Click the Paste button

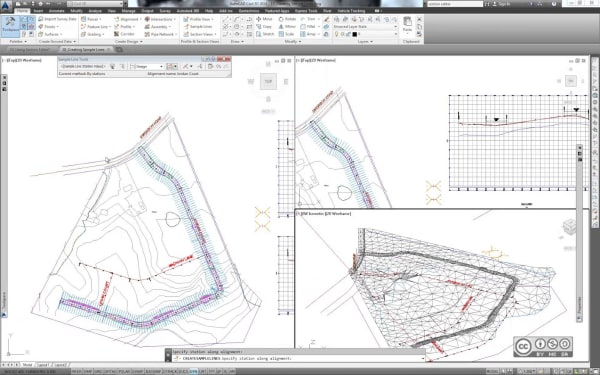[407, 24]
